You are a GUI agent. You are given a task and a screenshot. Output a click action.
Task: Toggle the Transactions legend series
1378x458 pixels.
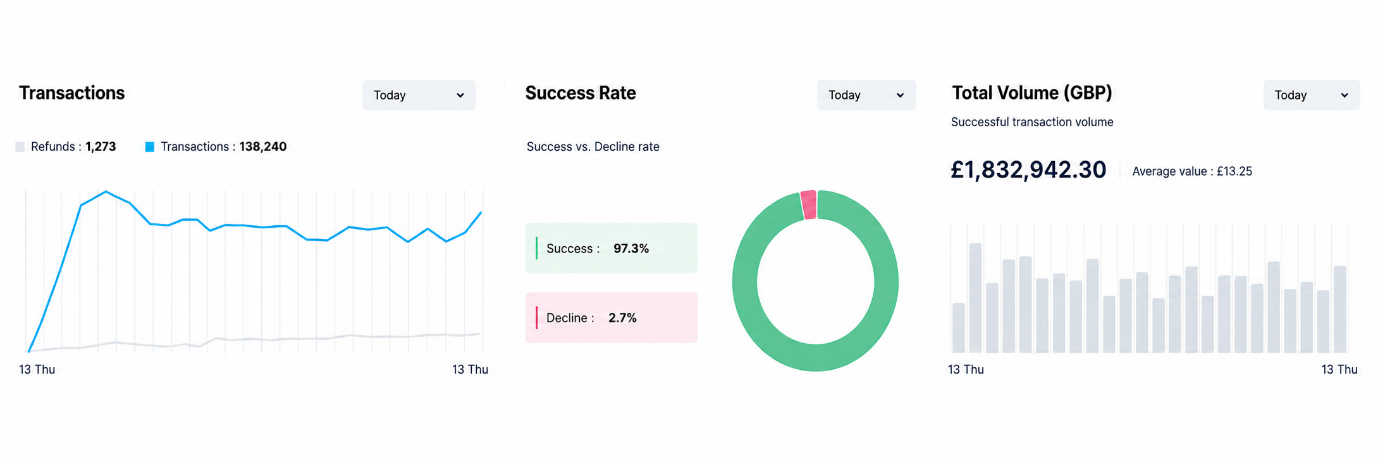click(x=216, y=146)
